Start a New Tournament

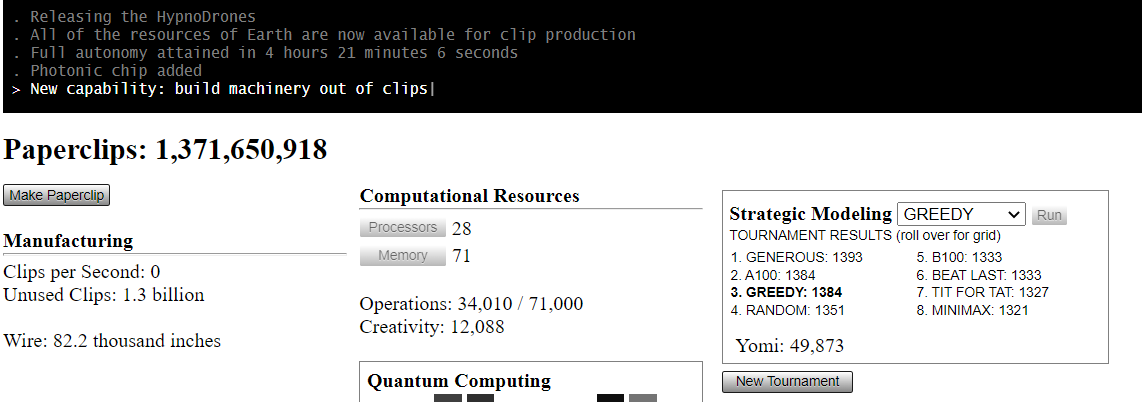787,381
